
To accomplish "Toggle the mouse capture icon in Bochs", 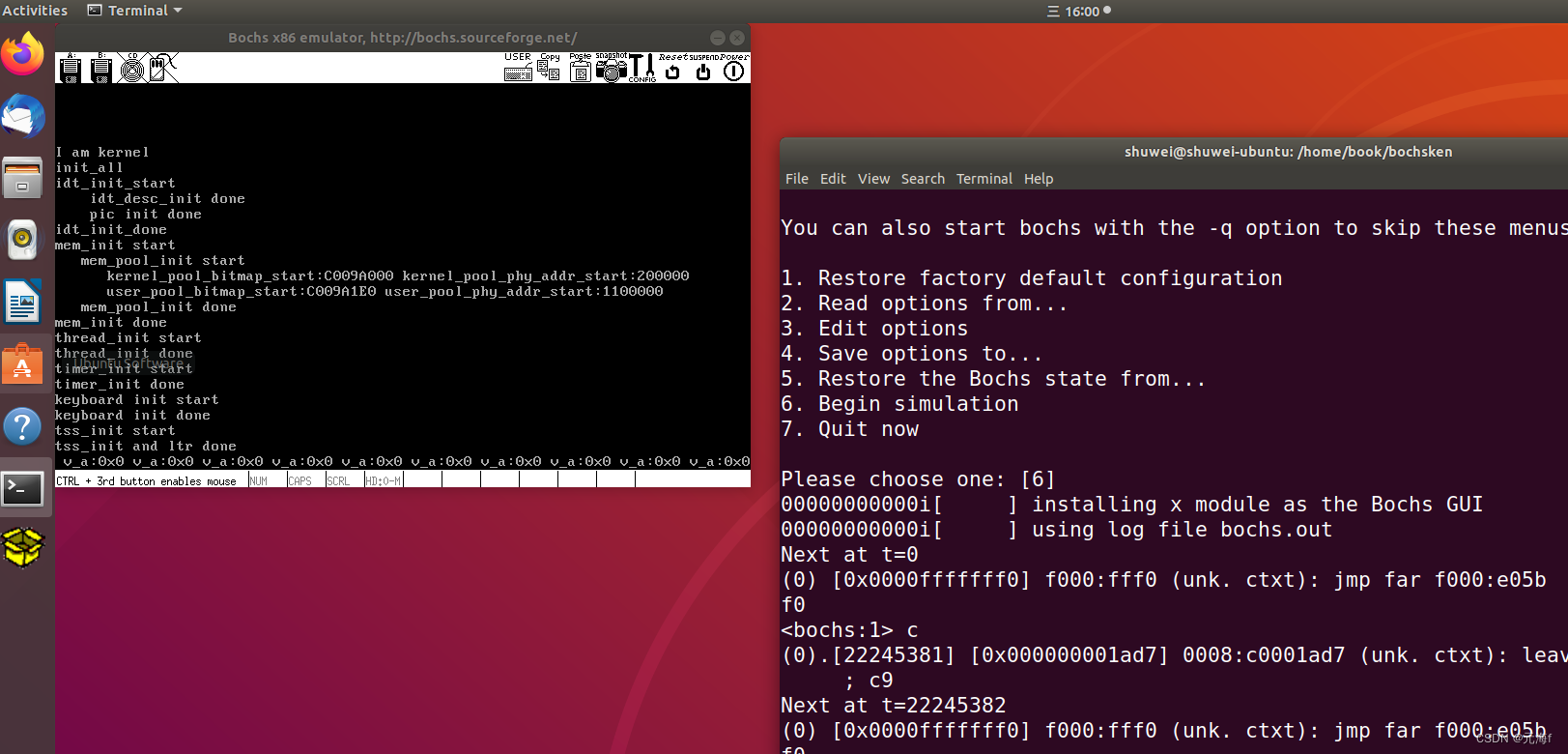I will point(162,68).
